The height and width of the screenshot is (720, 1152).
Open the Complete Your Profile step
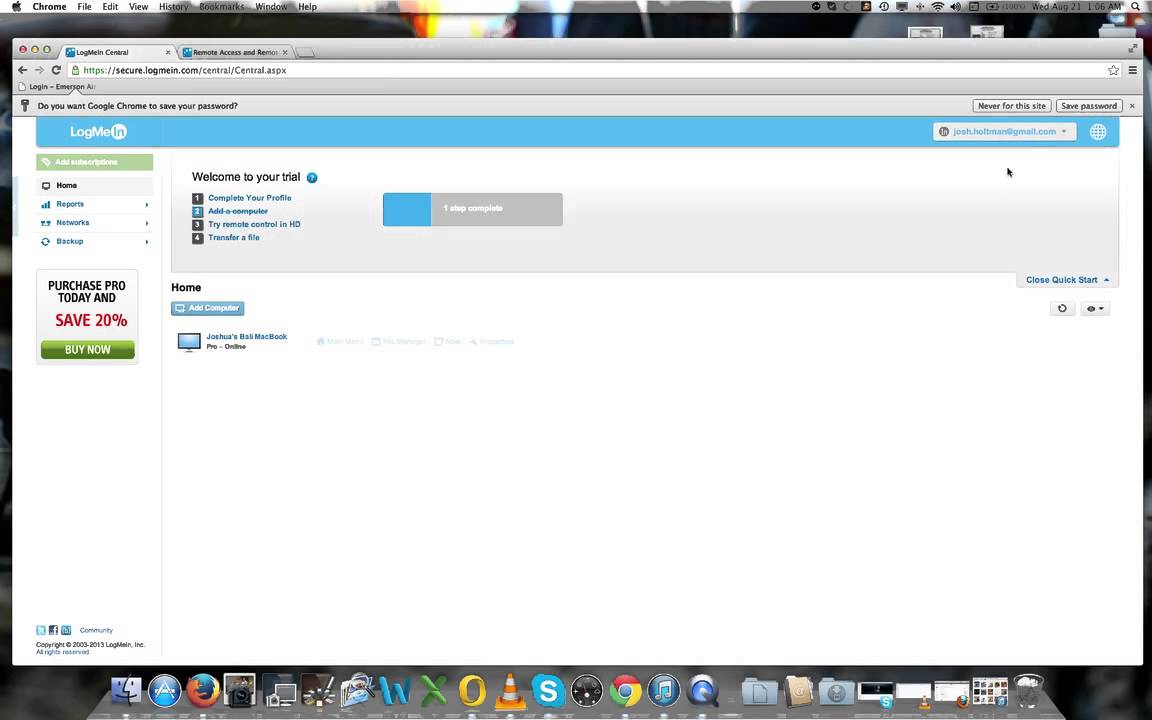pyautogui.click(x=249, y=198)
